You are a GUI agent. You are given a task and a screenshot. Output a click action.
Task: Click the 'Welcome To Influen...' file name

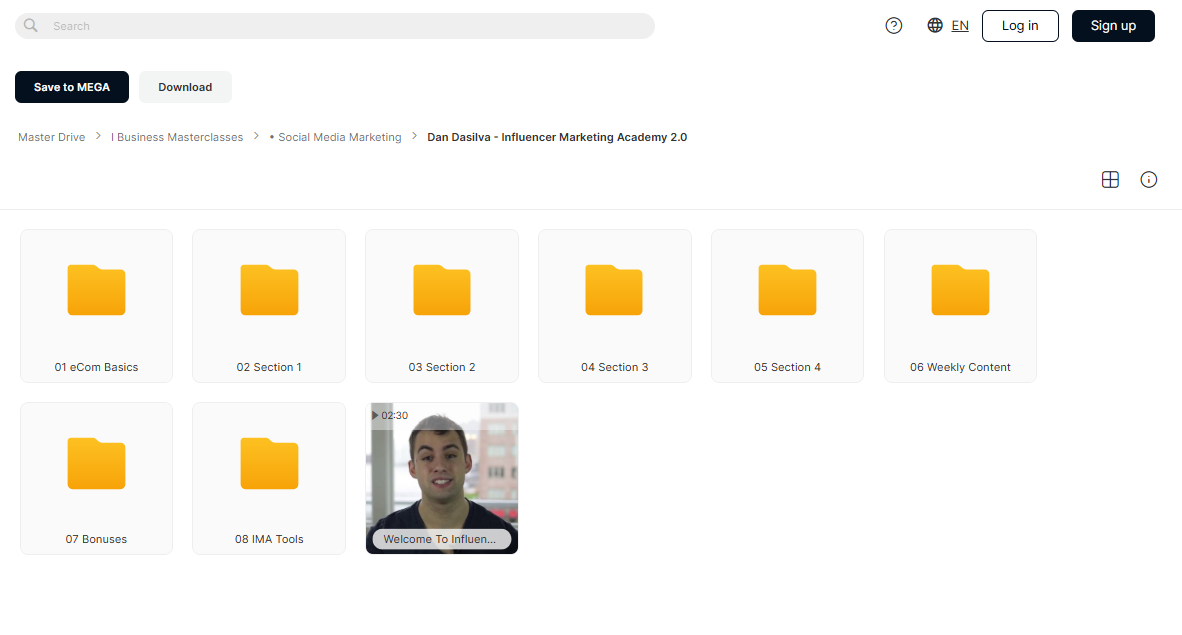click(440, 539)
